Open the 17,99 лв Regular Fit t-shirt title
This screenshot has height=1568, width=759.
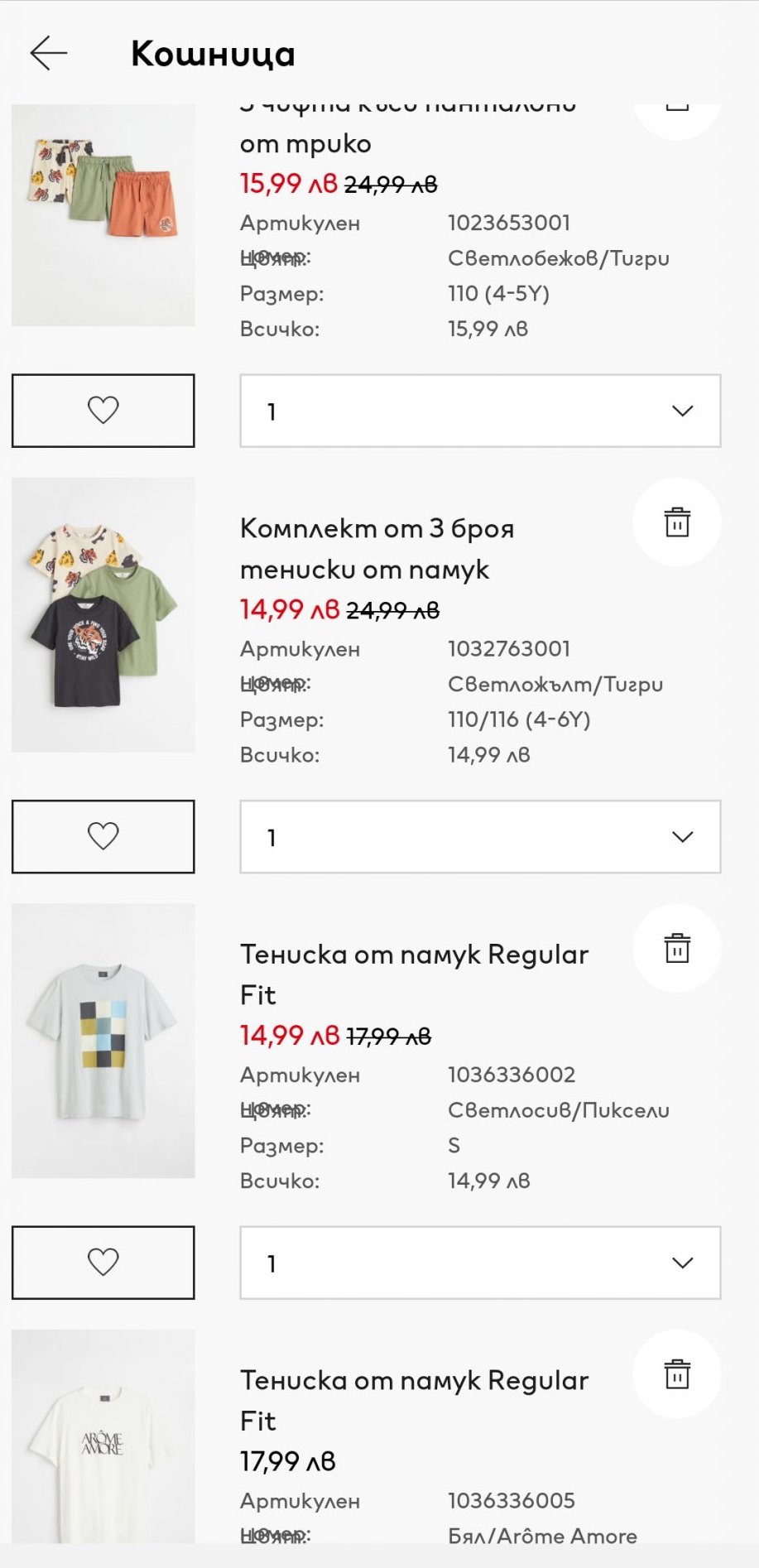(x=414, y=1400)
